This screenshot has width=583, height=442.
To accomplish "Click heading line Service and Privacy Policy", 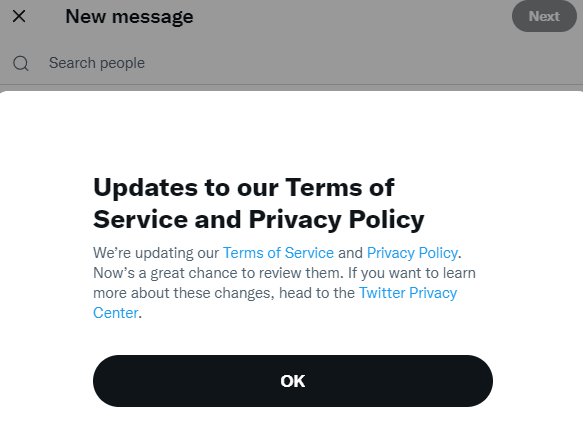I will click(x=259, y=219).
